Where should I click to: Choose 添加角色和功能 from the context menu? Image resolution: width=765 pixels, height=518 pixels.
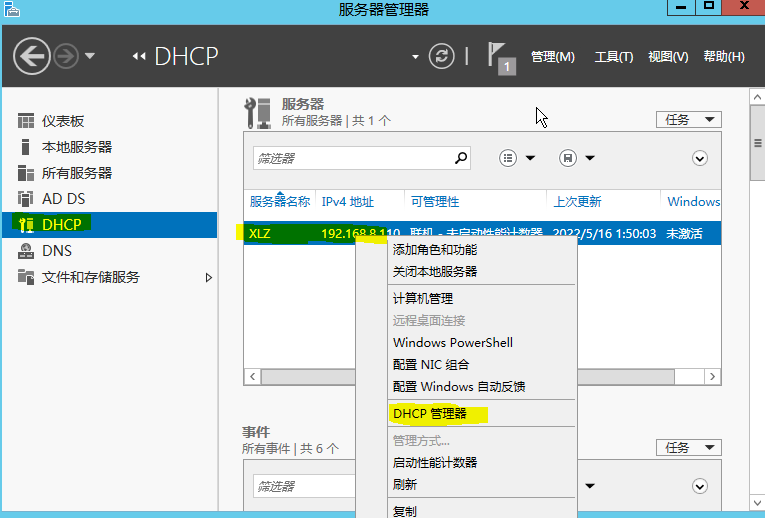pos(482,250)
